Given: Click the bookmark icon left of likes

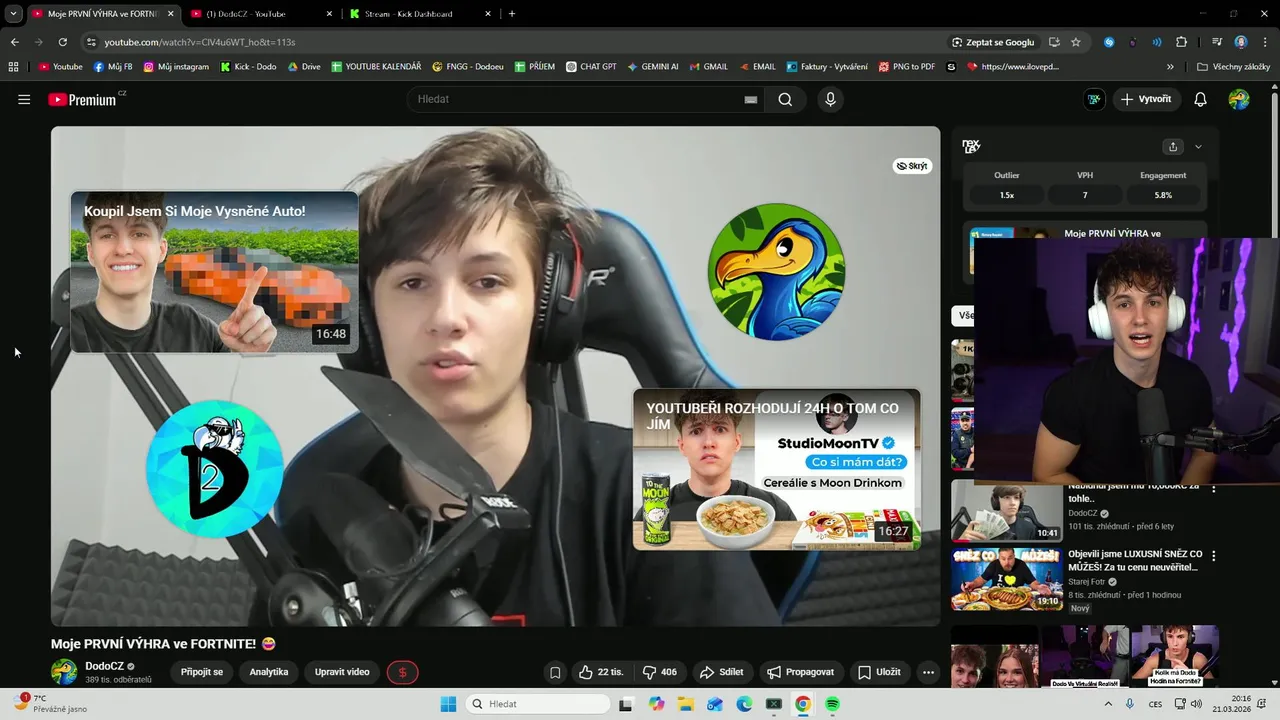Looking at the screenshot, I should coord(555,672).
